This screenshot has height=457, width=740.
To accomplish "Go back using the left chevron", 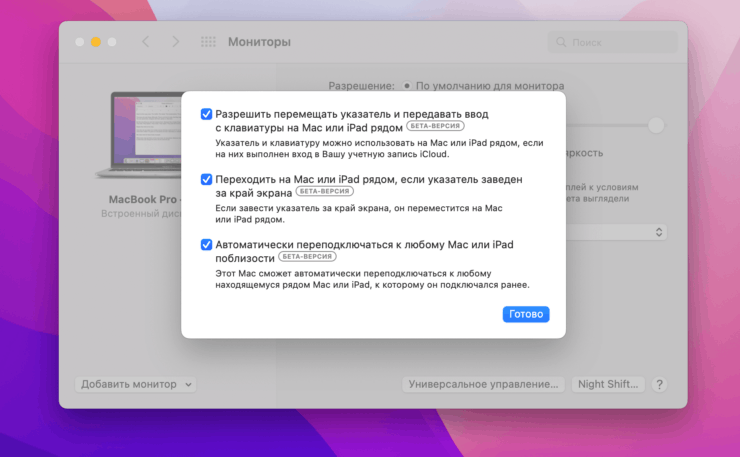I will click(145, 42).
